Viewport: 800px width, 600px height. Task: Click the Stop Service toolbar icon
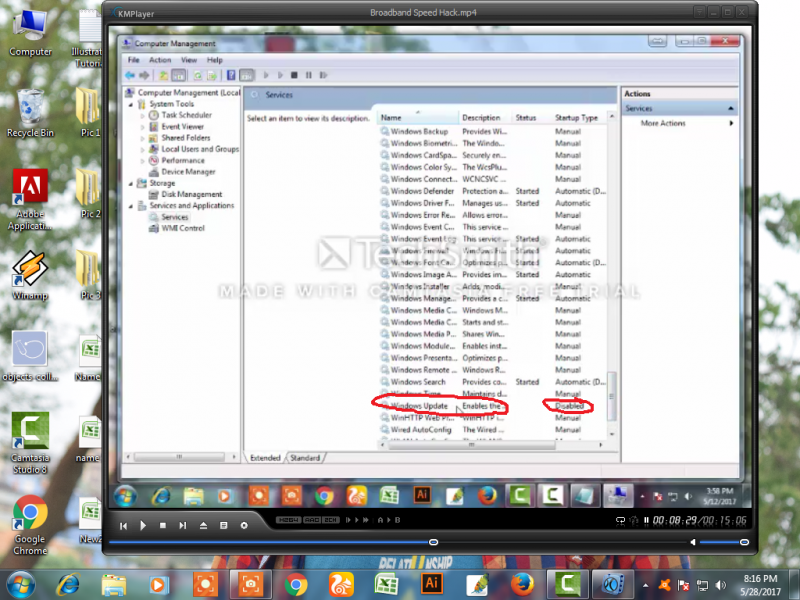pos(294,75)
